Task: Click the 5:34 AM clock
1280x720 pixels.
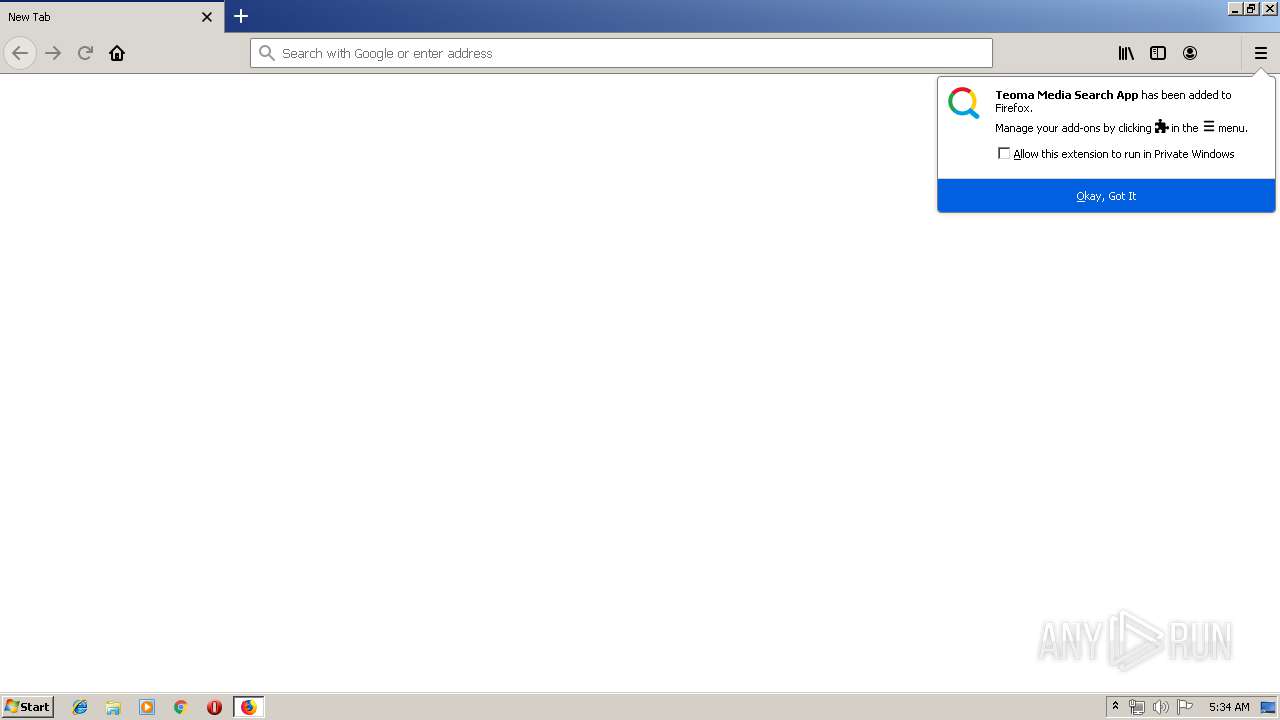Action: coord(1229,707)
